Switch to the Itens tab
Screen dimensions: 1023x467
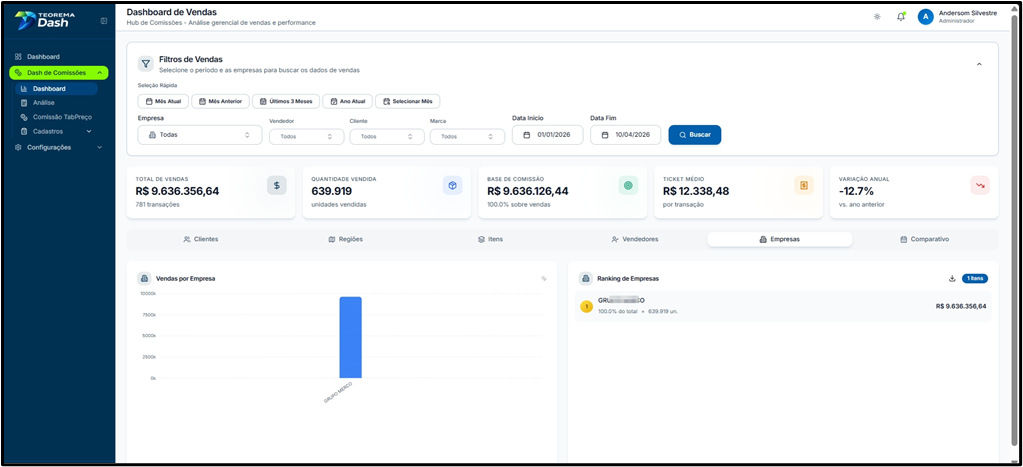490,239
